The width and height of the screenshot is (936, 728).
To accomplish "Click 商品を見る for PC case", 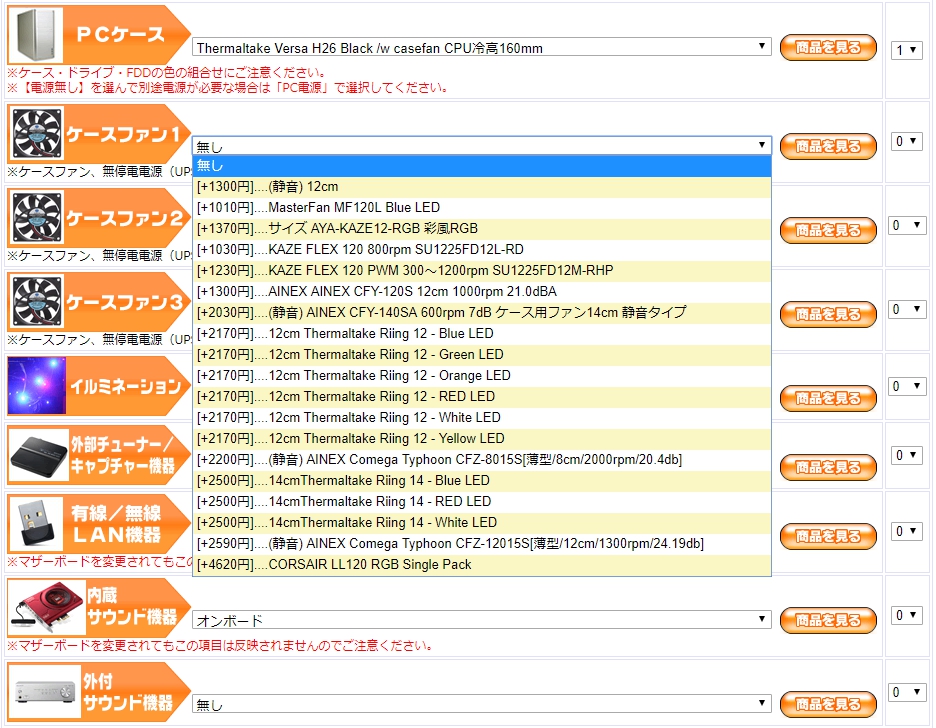I will pyautogui.click(x=828, y=47).
